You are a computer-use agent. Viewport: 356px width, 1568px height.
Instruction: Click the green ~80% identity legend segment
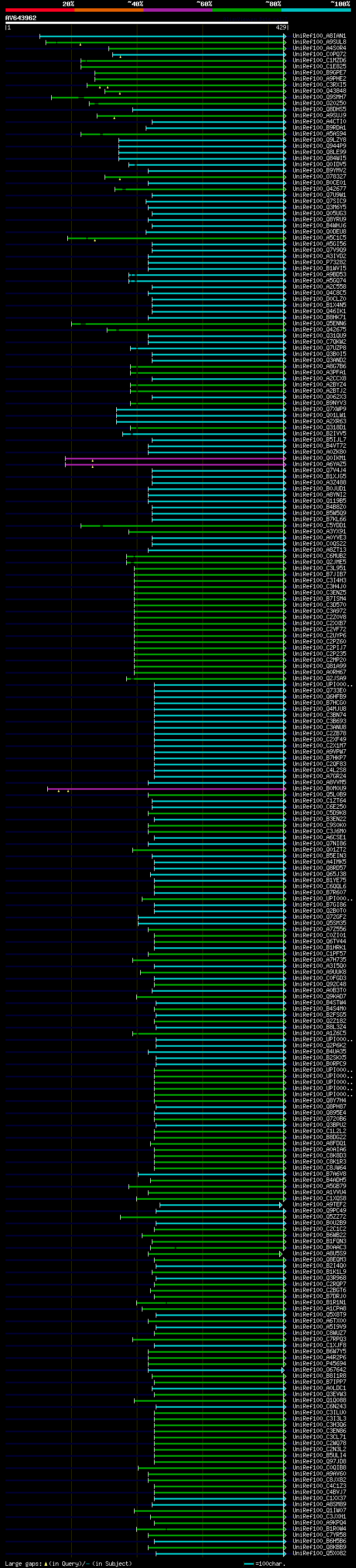tap(247, 10)
